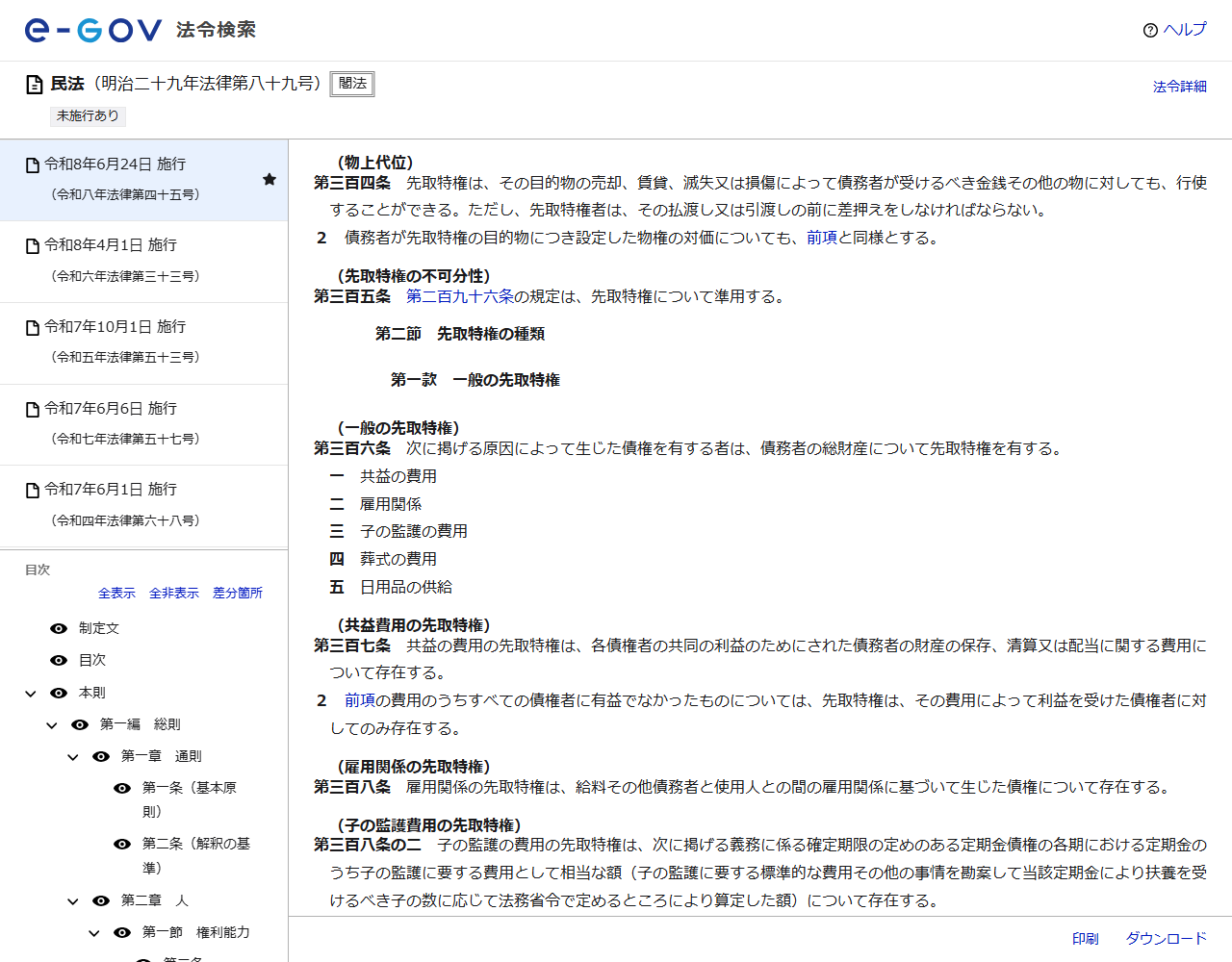Click the 印刷 print link
The width and height of the screenshot is (1232, 962).
[x=1086, y=939]
